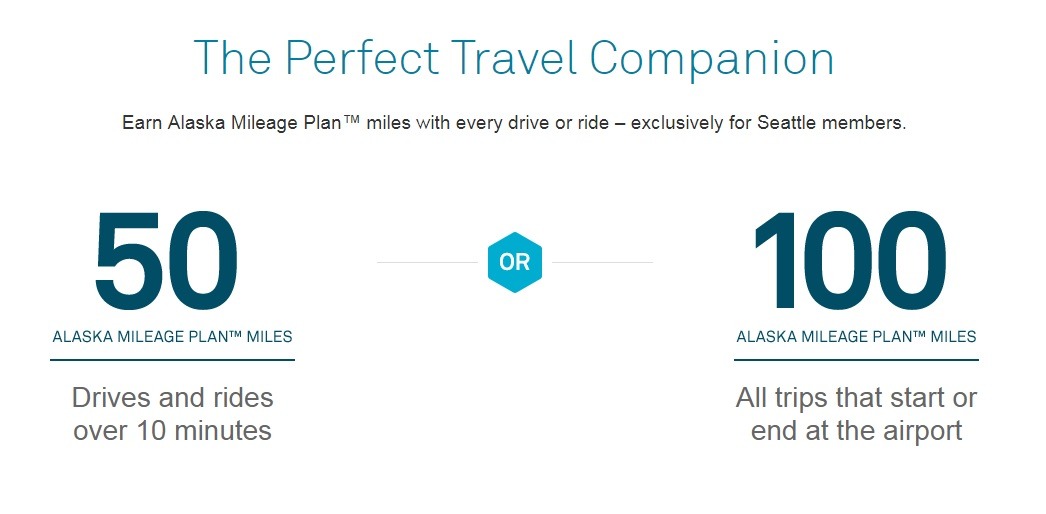Click the blue OR hexagon badge
Image resolution: width=1046 pixels, height=514 pixels.
coord(514,263)
